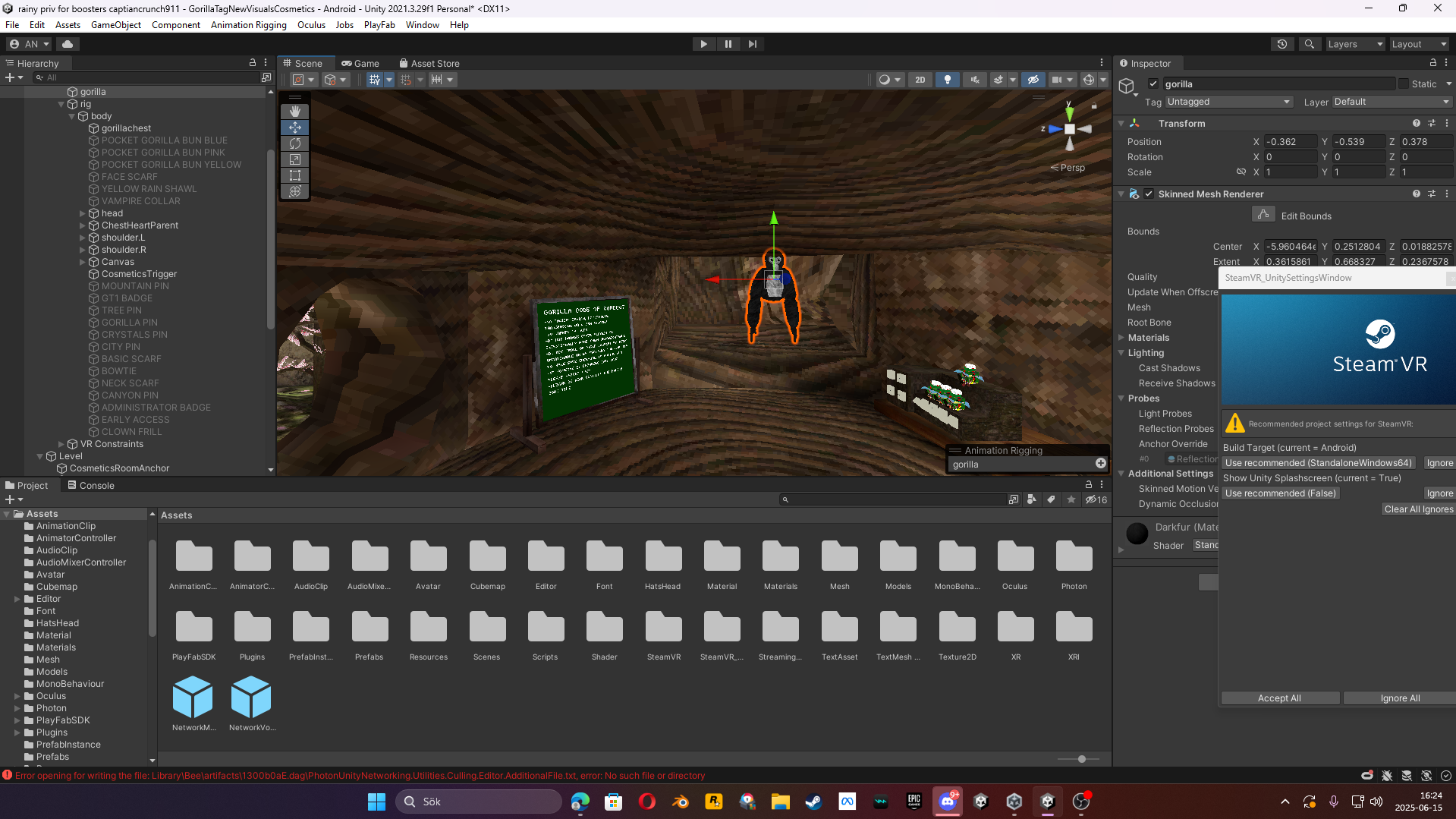Screen dimensions: 1456x819
Task: Expand the head object in Hierarchy
Action: 83,213
